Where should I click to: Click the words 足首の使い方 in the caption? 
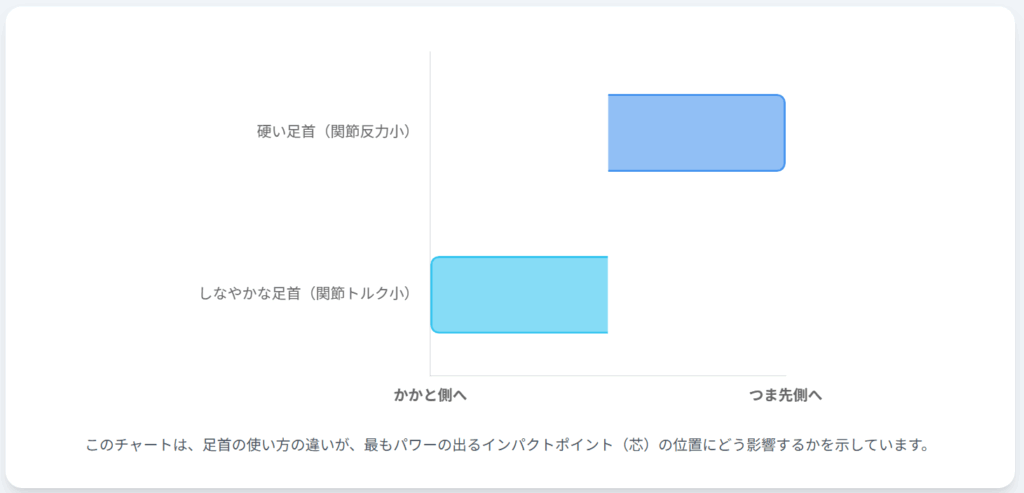click(246, 444)
